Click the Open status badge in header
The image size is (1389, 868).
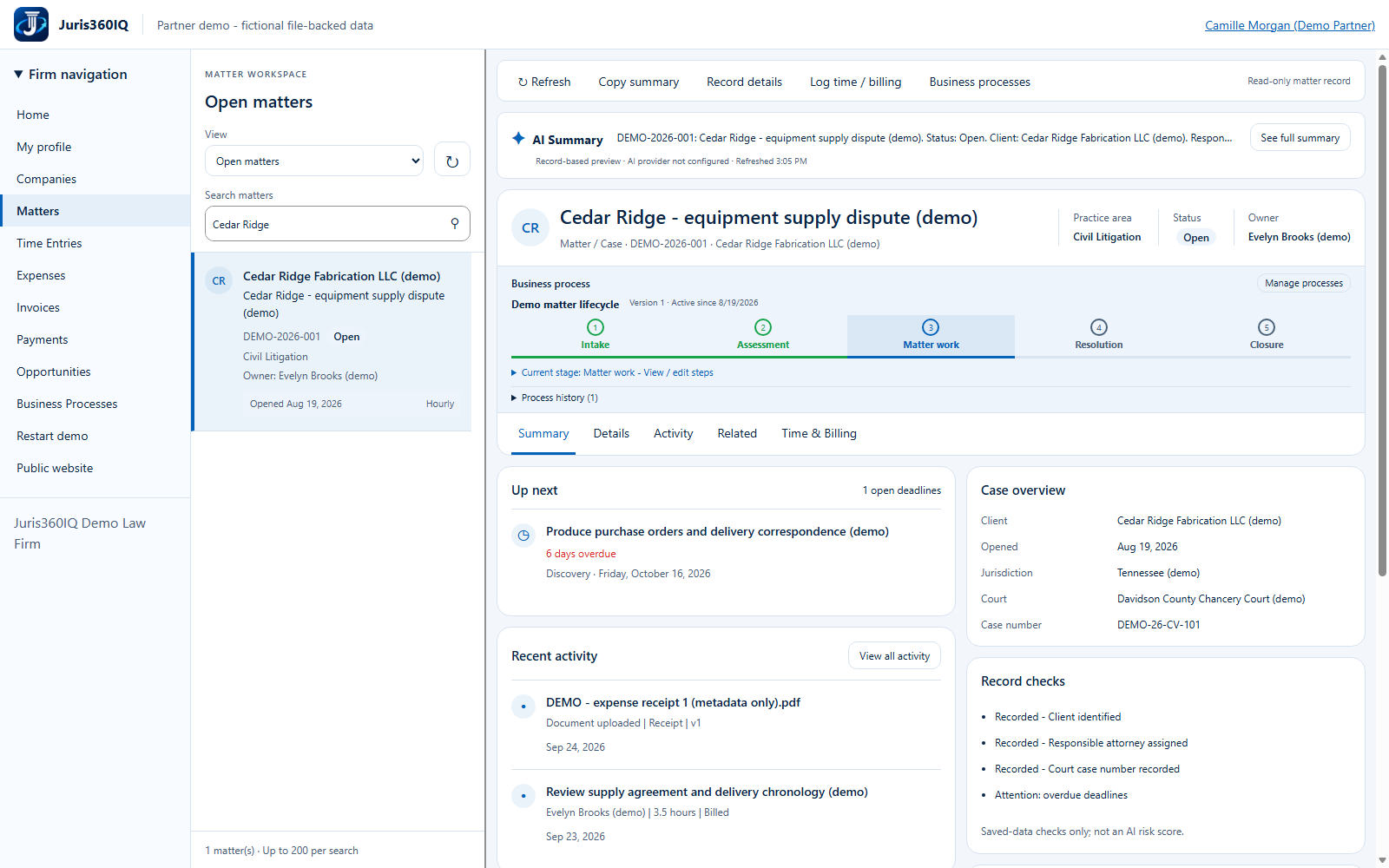(x=1195, y=238)
